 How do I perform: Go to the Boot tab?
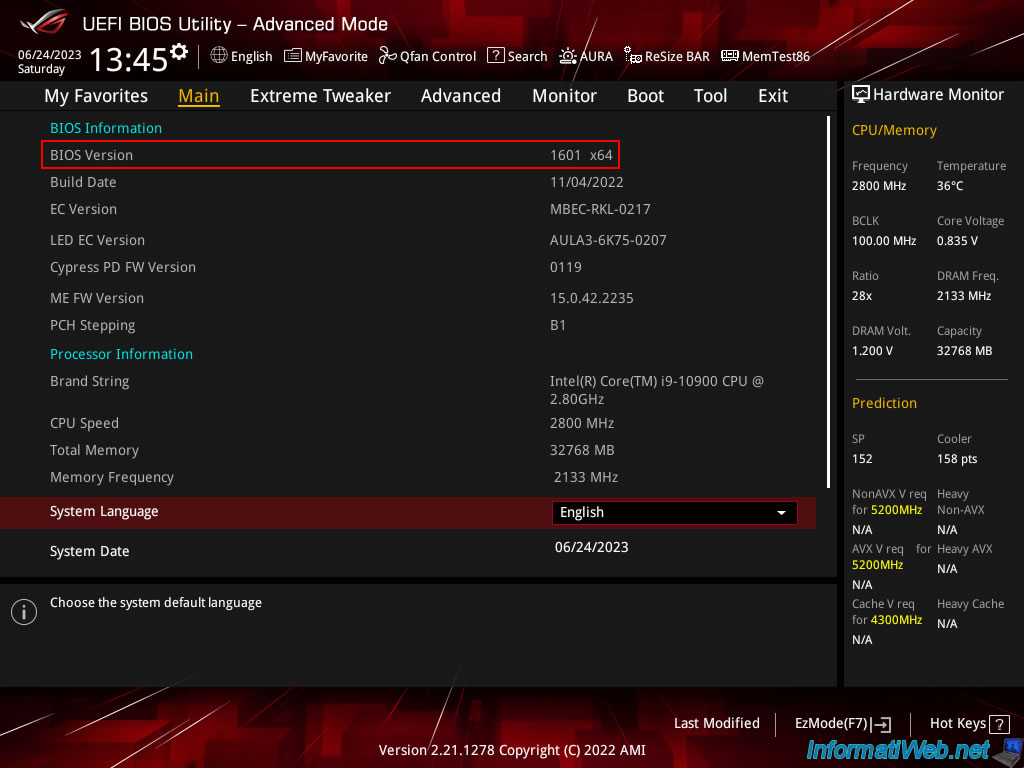pos(645,96)
